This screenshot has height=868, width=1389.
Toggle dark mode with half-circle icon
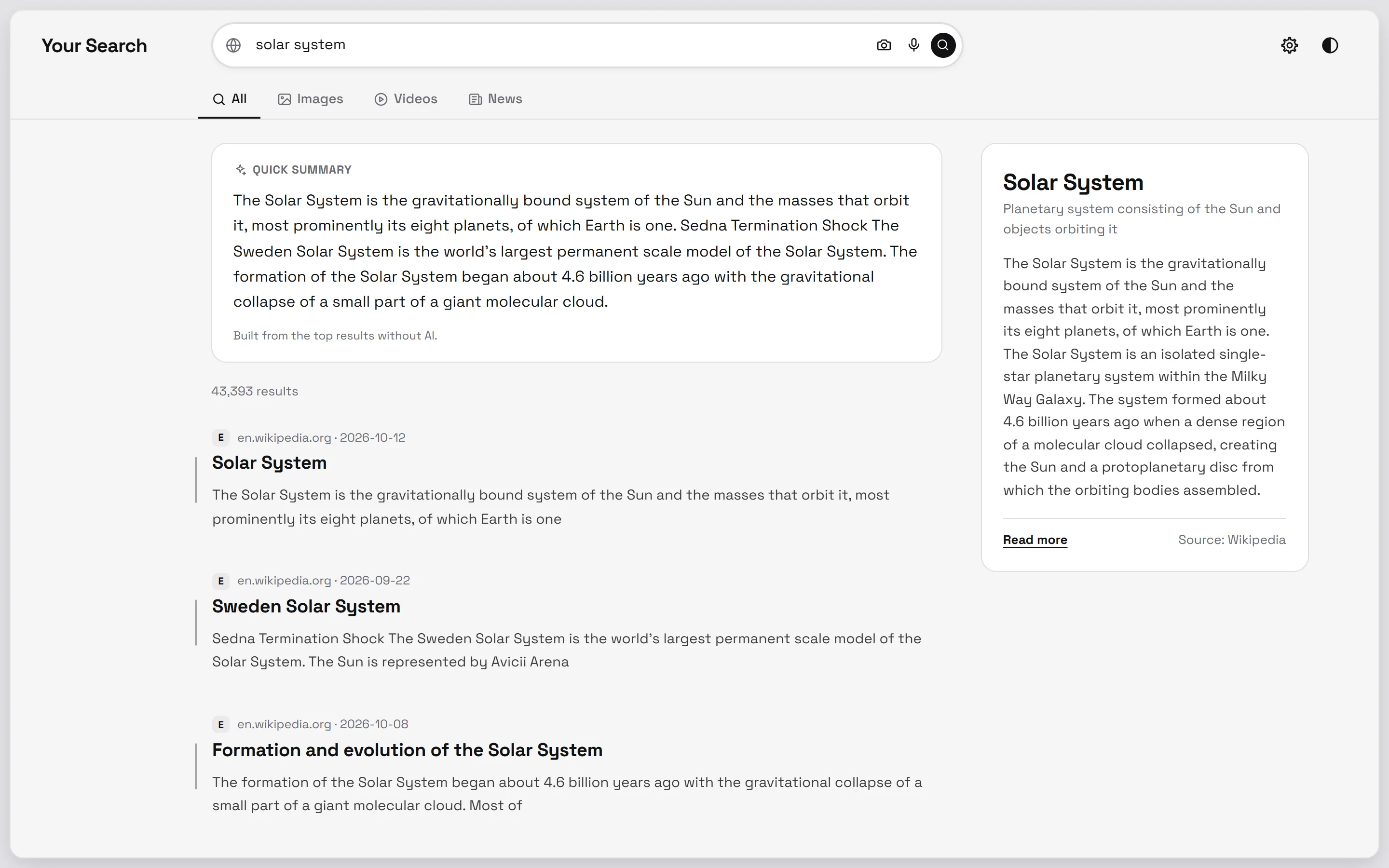click(1330, 45)
